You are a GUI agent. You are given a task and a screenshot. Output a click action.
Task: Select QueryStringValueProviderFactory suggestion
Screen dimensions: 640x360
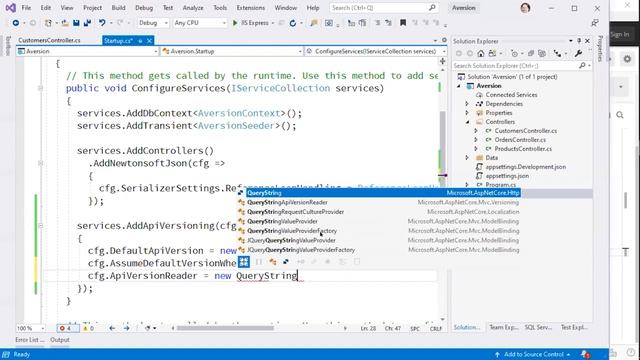coord(379,231)
